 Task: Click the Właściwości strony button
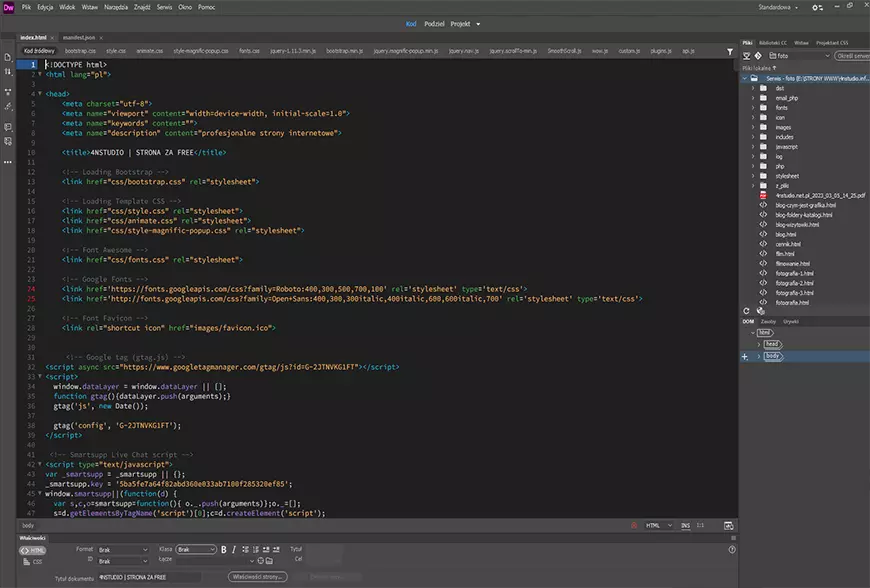[x=257, y=577]
